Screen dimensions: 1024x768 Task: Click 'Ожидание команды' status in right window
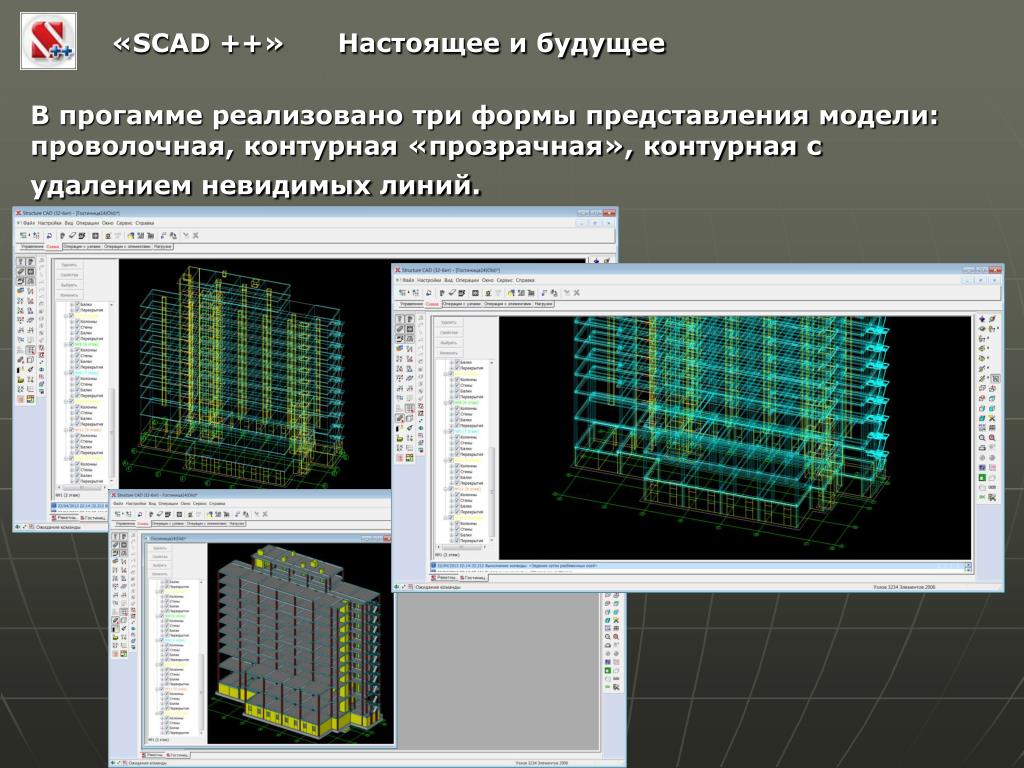438,587
